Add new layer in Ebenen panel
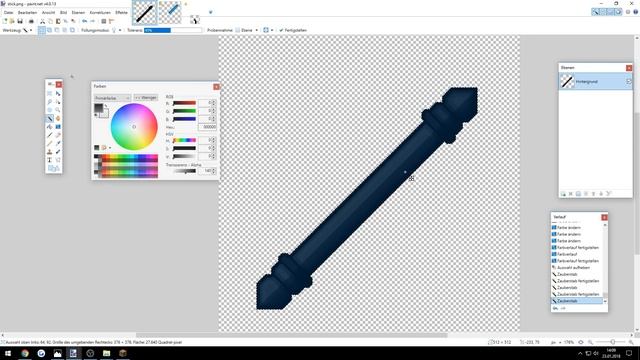 (563, 194)
